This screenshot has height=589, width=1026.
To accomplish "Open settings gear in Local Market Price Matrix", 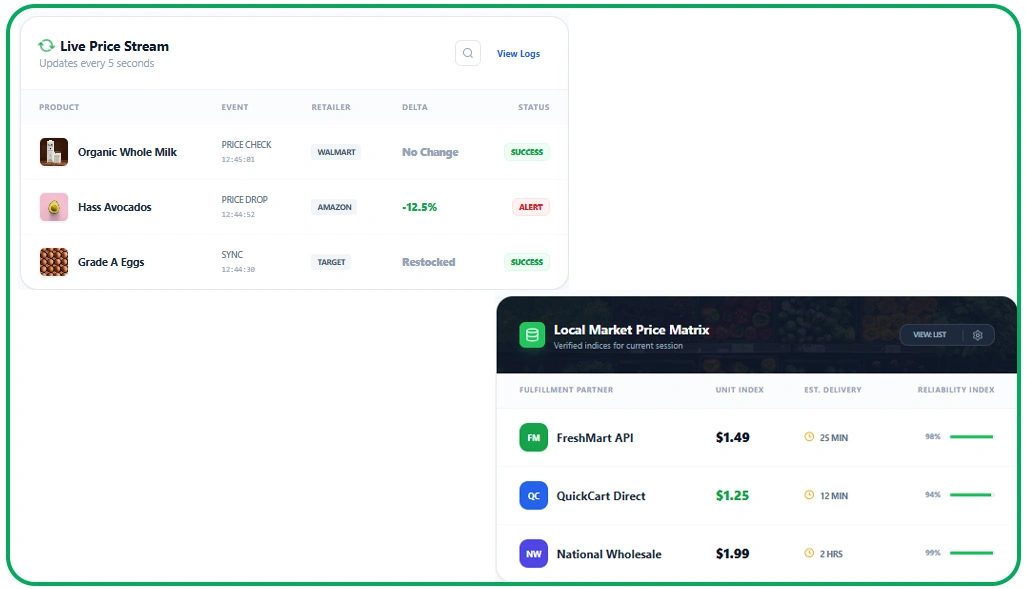I will point(978,335).
